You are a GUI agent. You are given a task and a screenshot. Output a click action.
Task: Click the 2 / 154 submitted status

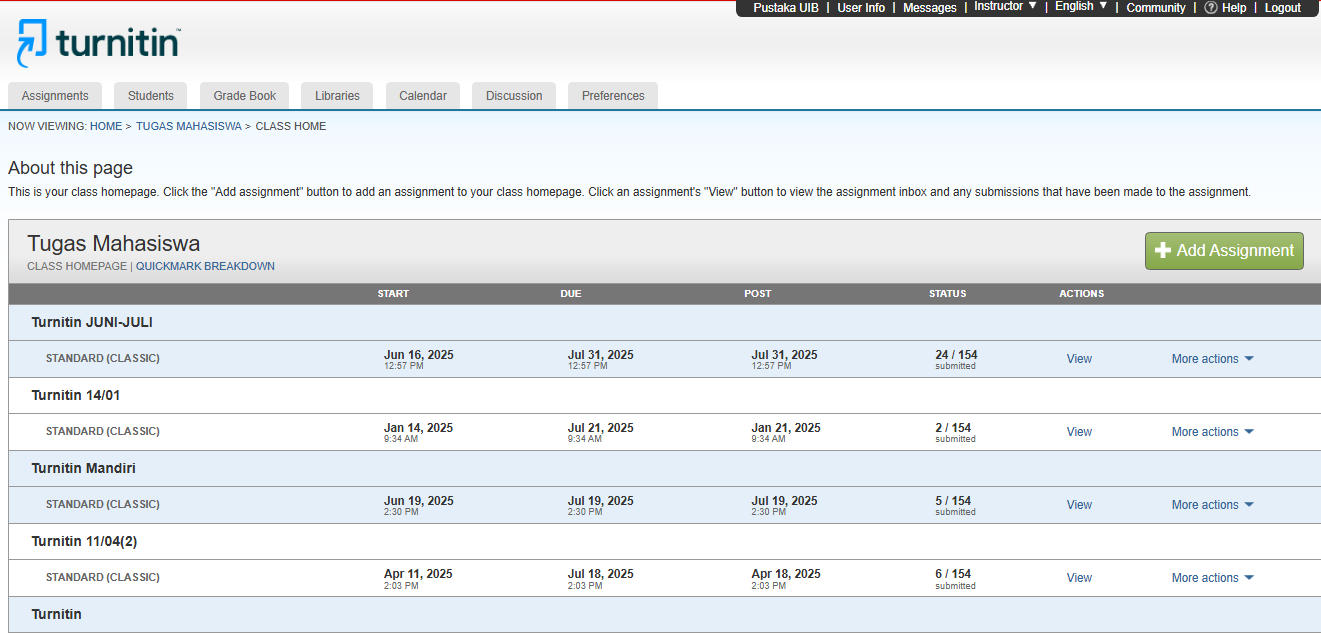pyautogui.click(x=955, y=432)
